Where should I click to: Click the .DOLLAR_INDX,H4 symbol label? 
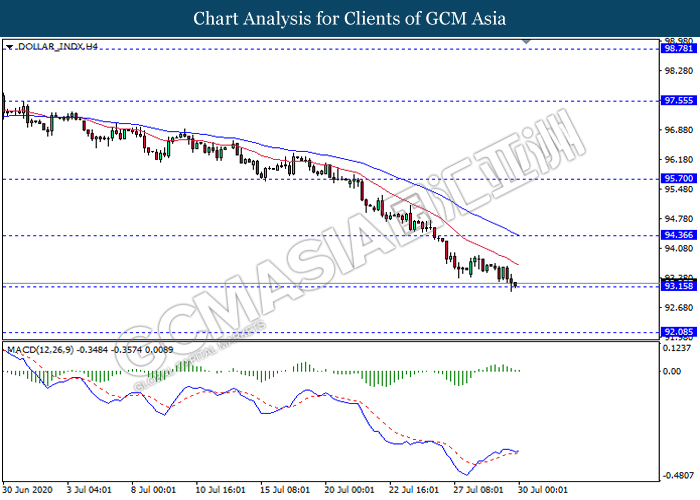pyautogui.click(x=56, y=47)
